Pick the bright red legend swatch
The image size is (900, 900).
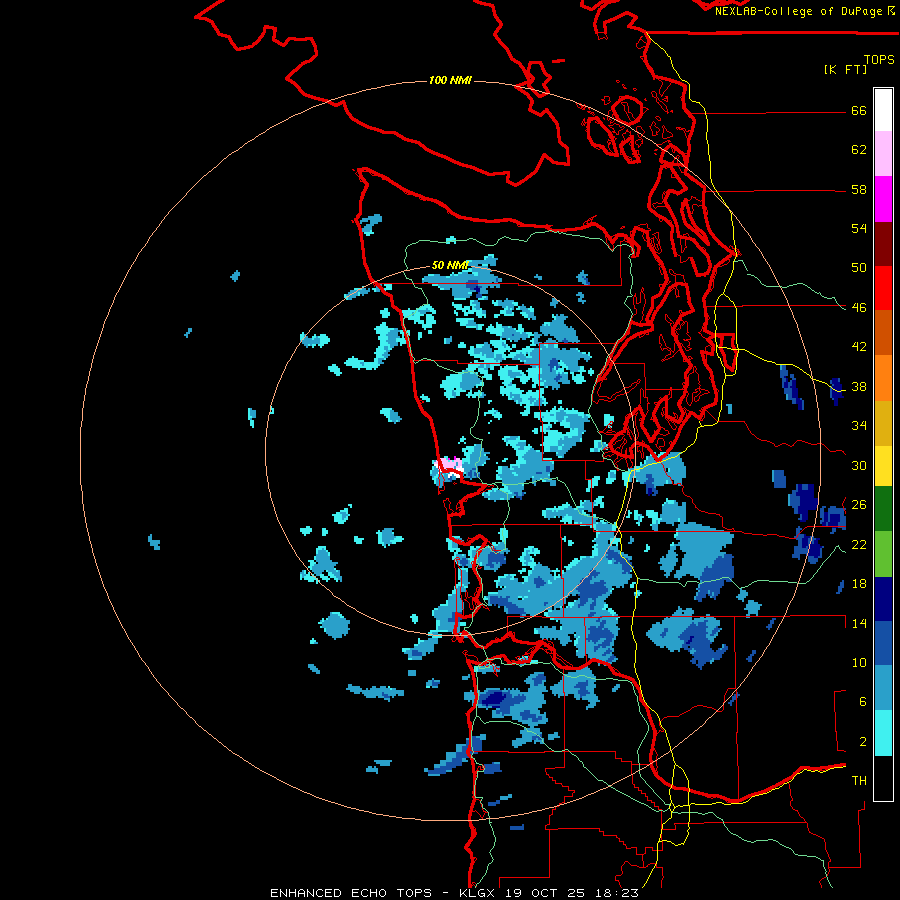tap(883, 288)
